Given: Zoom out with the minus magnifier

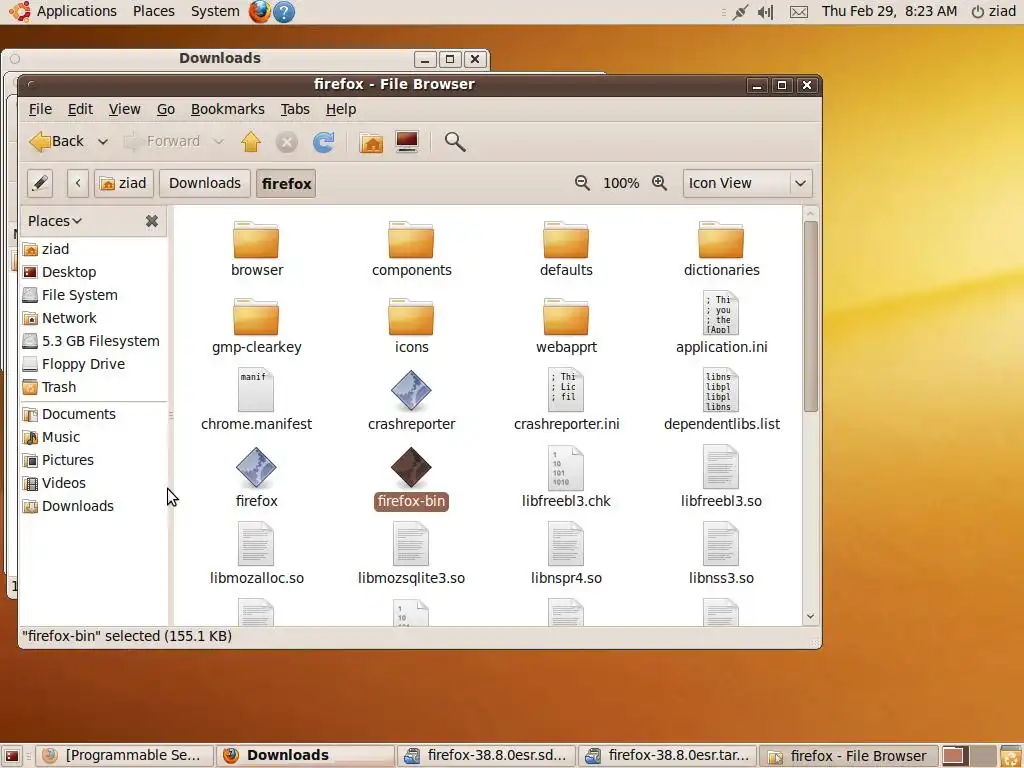Looking at the screenshot, I should coord(582,184).
